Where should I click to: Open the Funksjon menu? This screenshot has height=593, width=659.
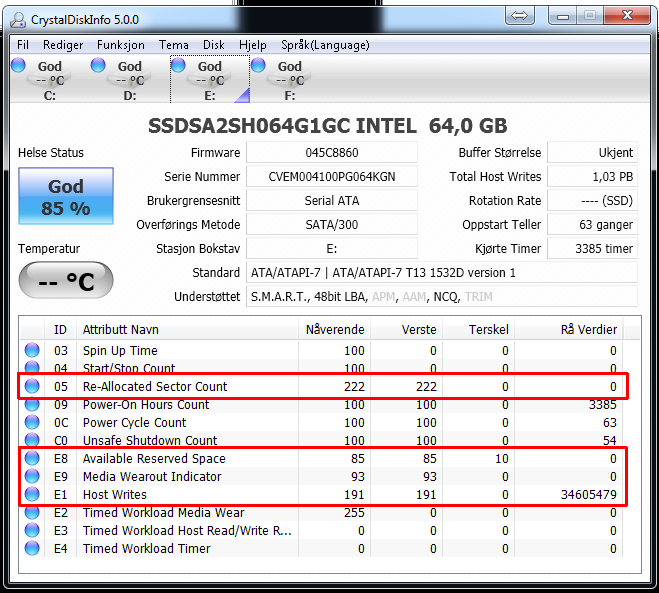(x=121, y=45)
